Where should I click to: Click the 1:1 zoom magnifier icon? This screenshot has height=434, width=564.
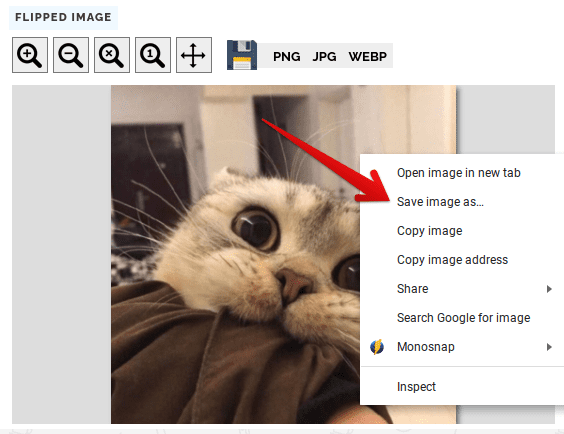(x=153, y=55)
